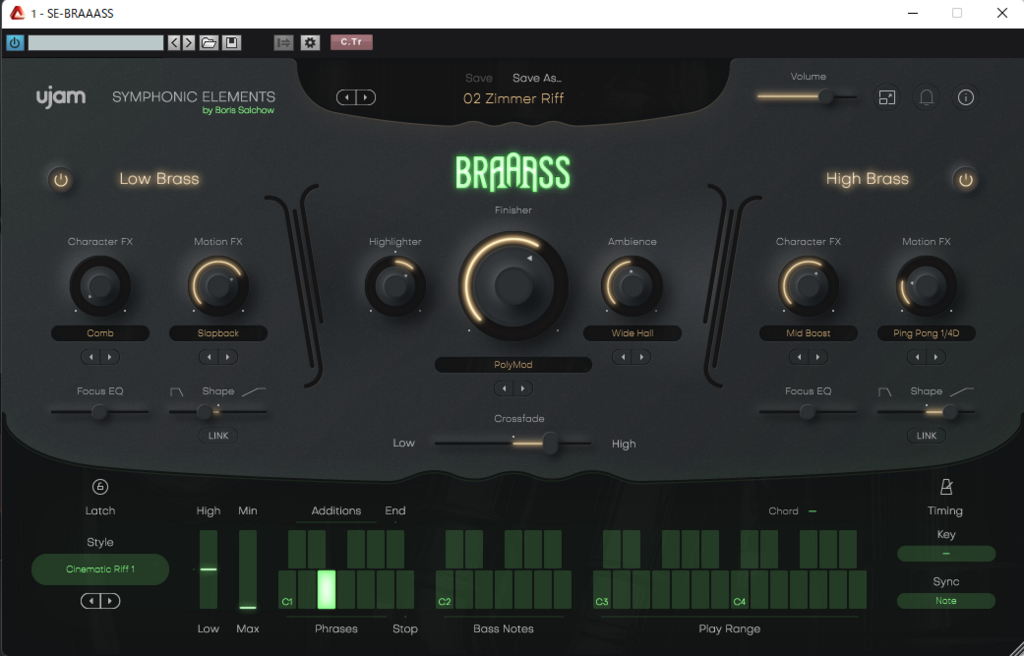This screenshot has width=1024, height=656.
Task: Click the plugin routing arrow icon
Action: tap(283, 42)
